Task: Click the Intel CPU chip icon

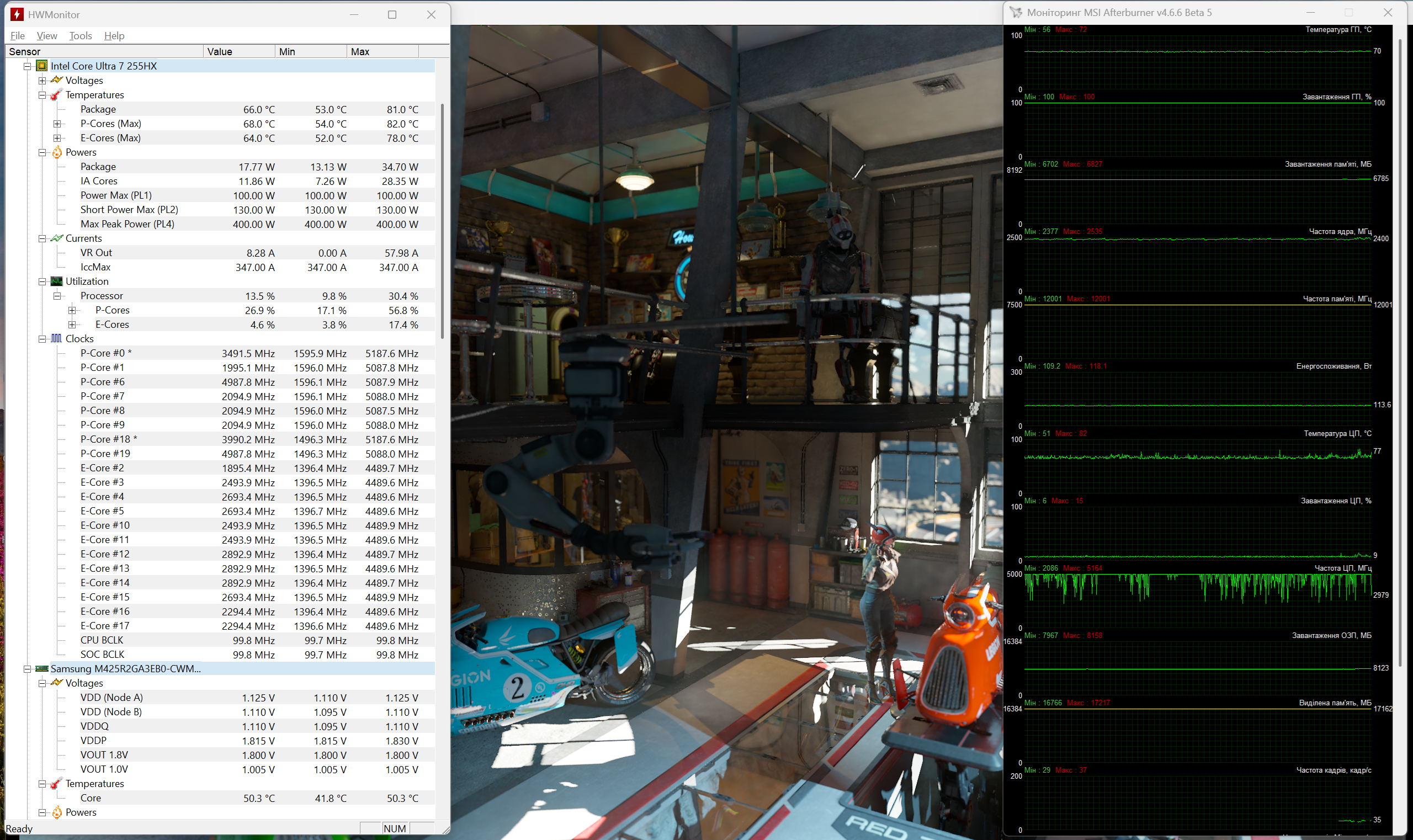Action: click(x=42, y=66)
